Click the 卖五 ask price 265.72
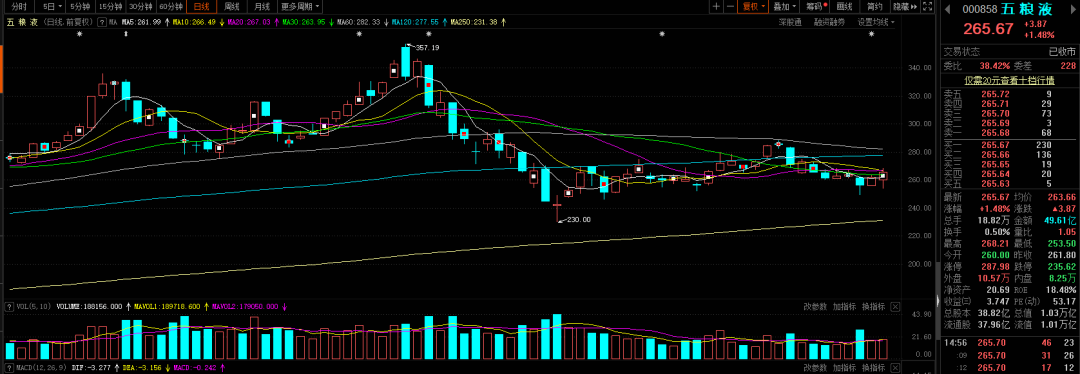The image size is (1080, 374). pyautogui.click(x=995, y=94)
